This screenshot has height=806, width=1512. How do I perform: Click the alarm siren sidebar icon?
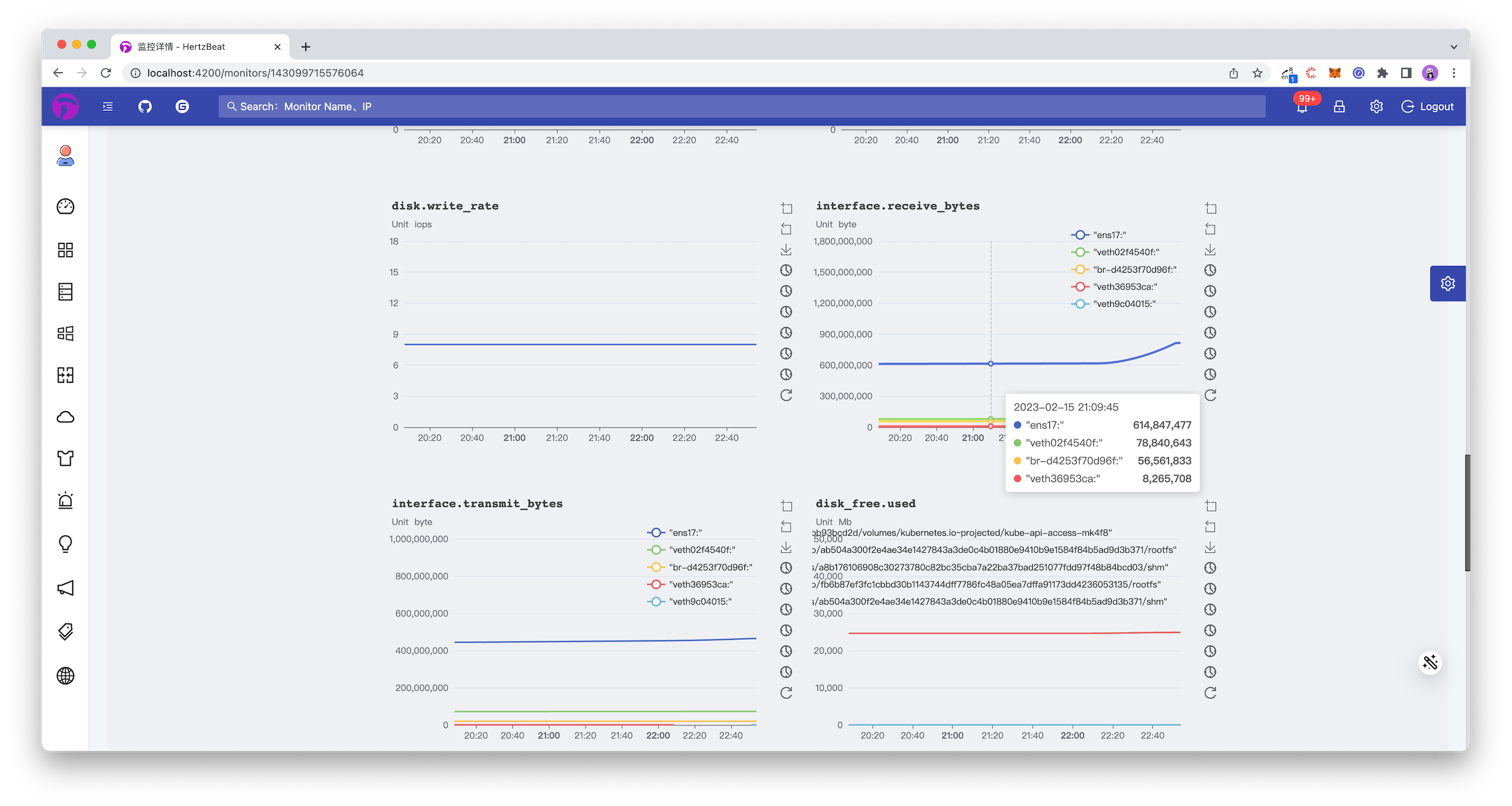pos(66,500)
